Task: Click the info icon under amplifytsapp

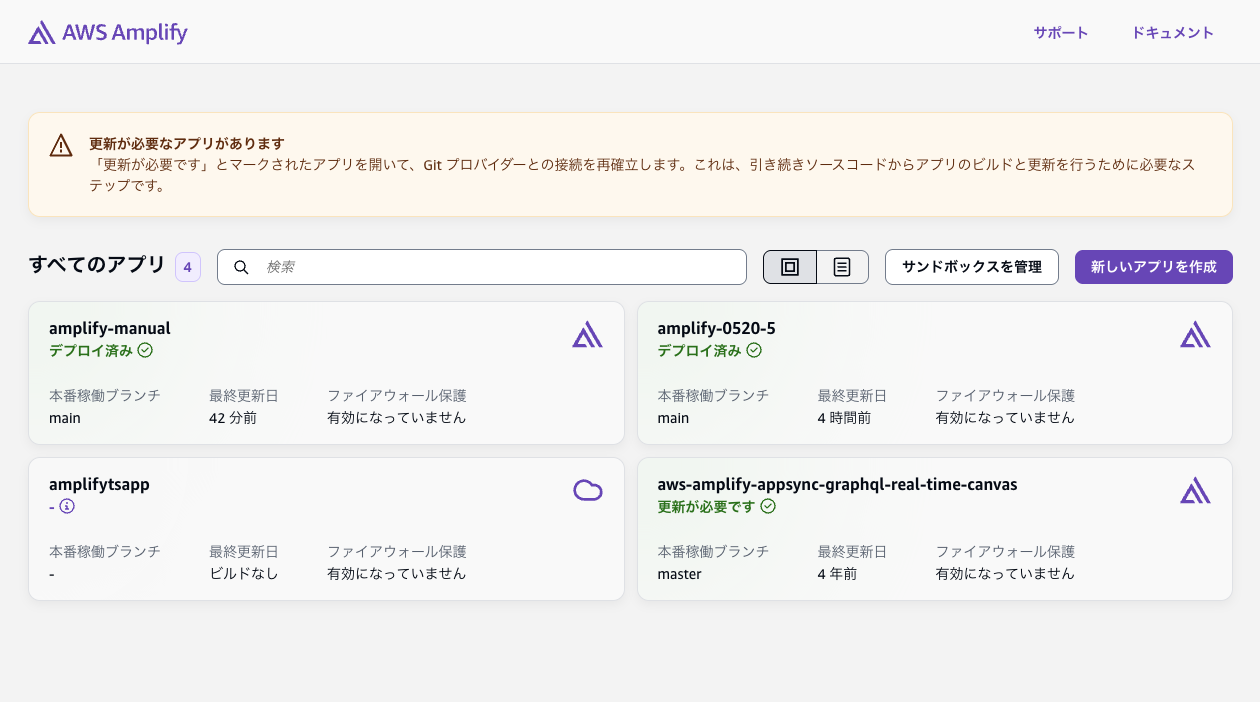Action: [67, 506]
